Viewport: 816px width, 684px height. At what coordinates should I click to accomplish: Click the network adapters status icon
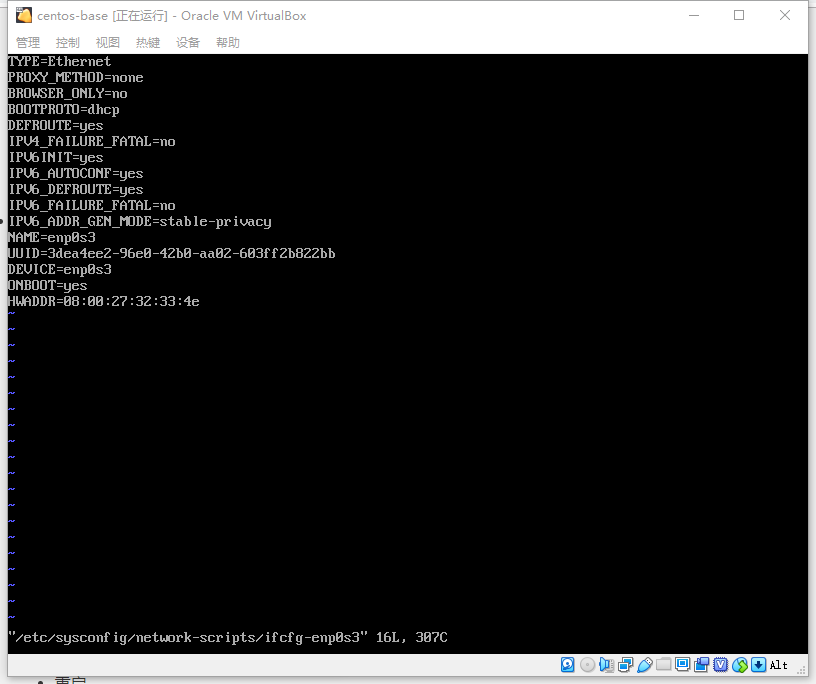tap(625, 664)
